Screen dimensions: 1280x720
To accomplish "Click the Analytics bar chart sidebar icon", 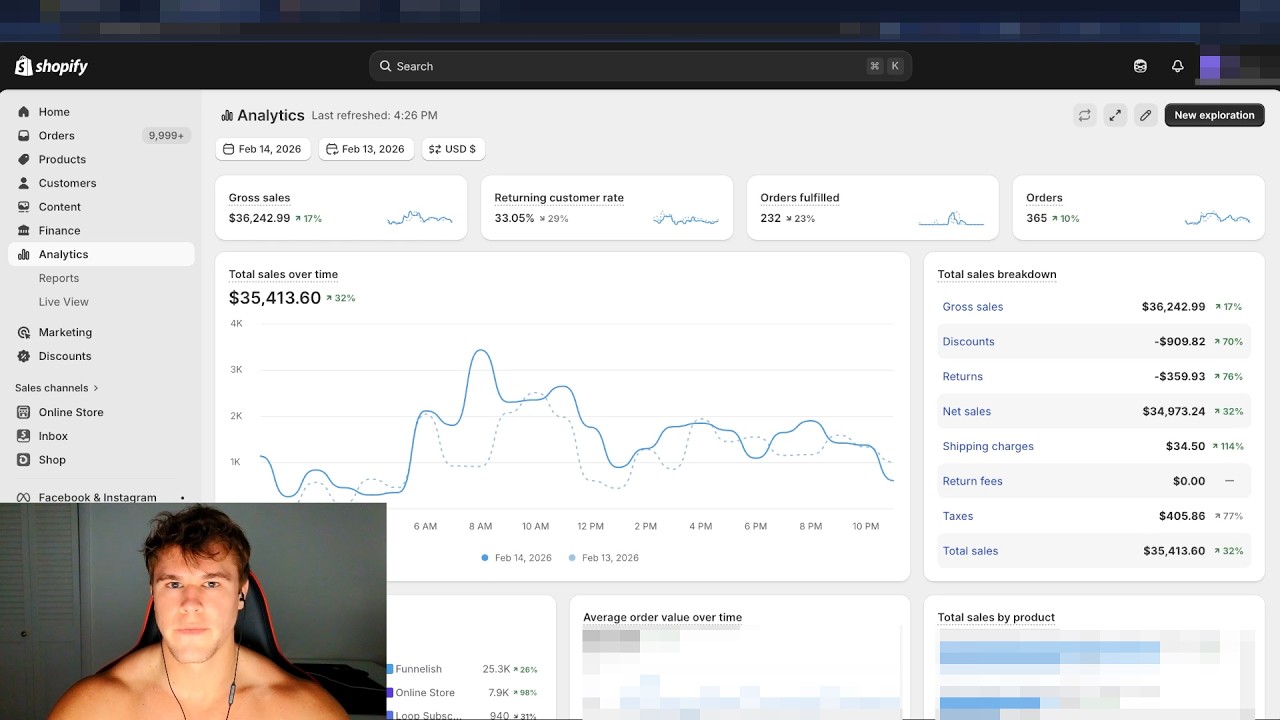I will [x=24, y=254].
